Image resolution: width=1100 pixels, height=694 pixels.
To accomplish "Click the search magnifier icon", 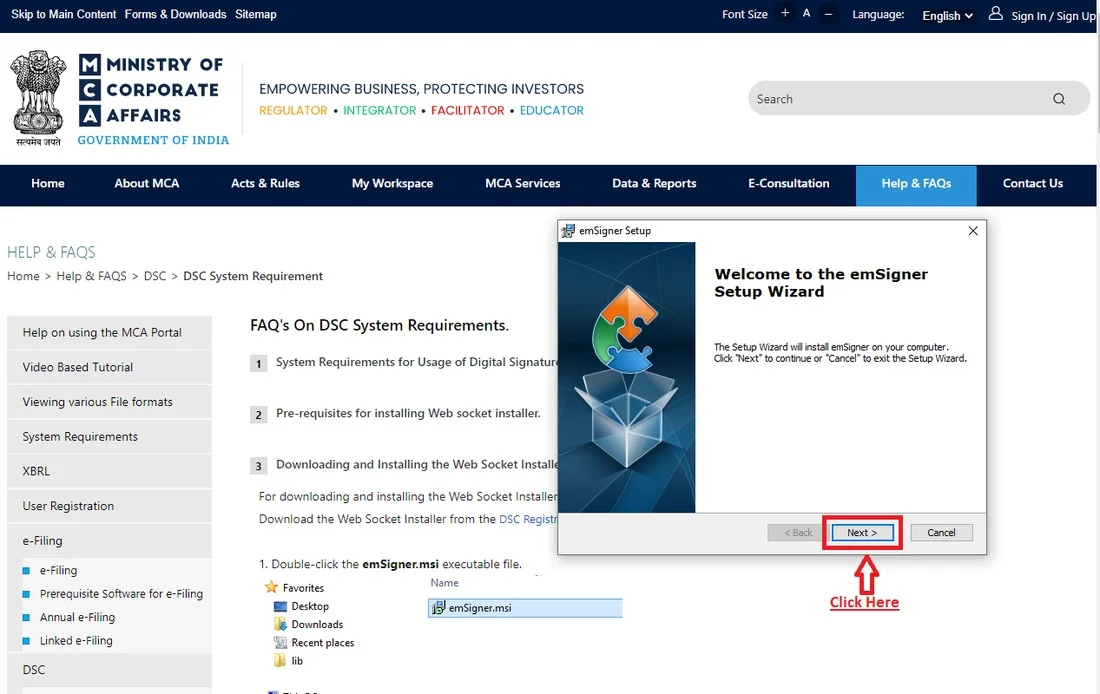I will tap(1059, 99).
